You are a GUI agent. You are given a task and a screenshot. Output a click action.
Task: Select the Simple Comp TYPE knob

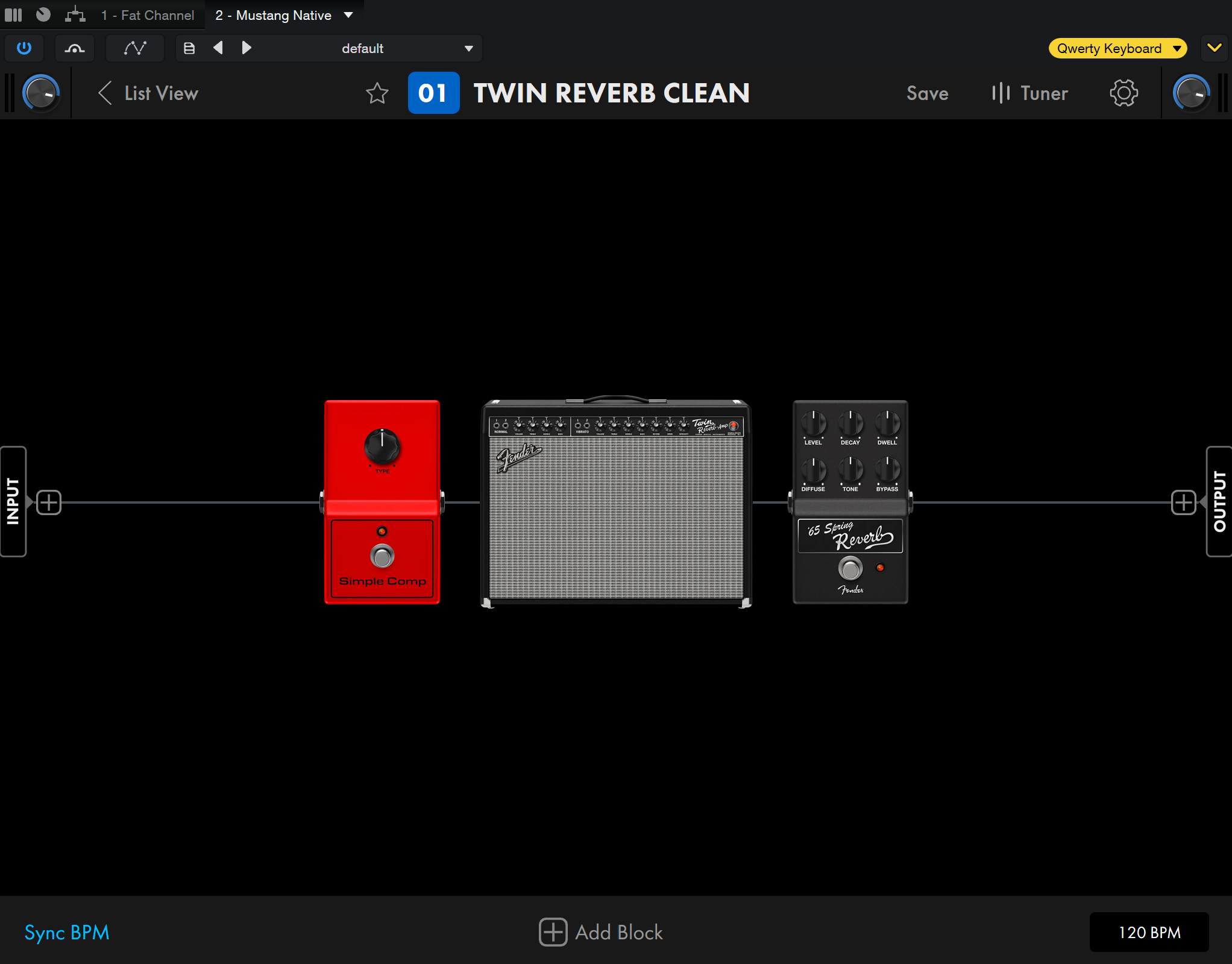(382, 446)
